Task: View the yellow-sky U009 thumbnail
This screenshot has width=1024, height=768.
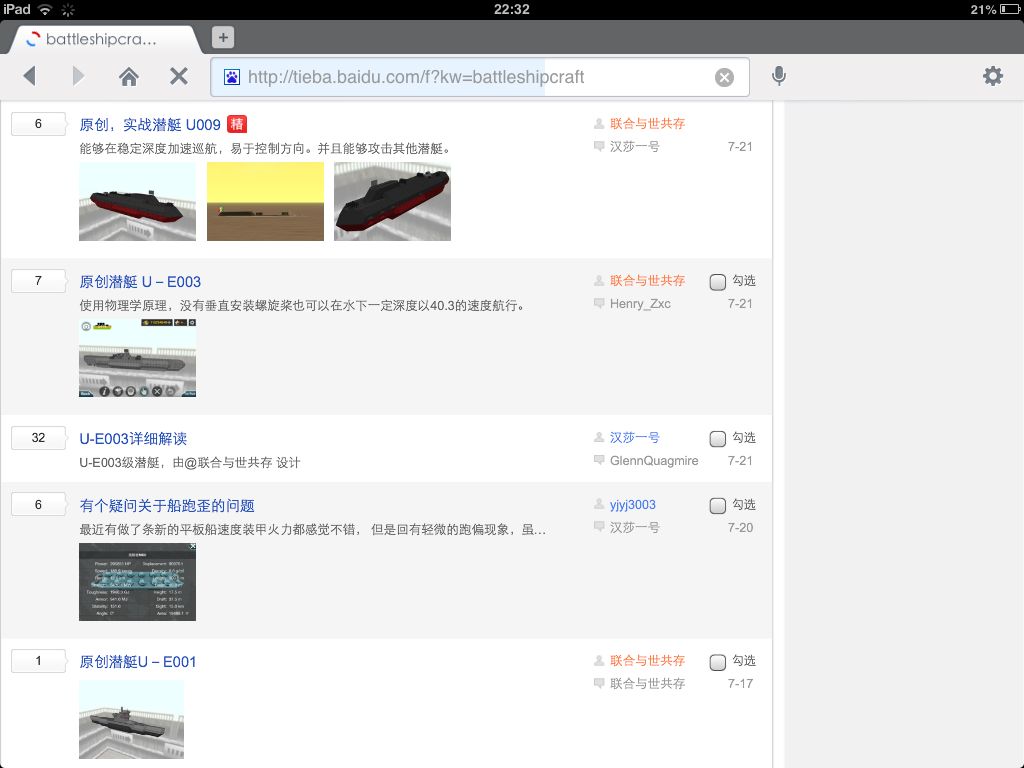Action: point(265,202)
